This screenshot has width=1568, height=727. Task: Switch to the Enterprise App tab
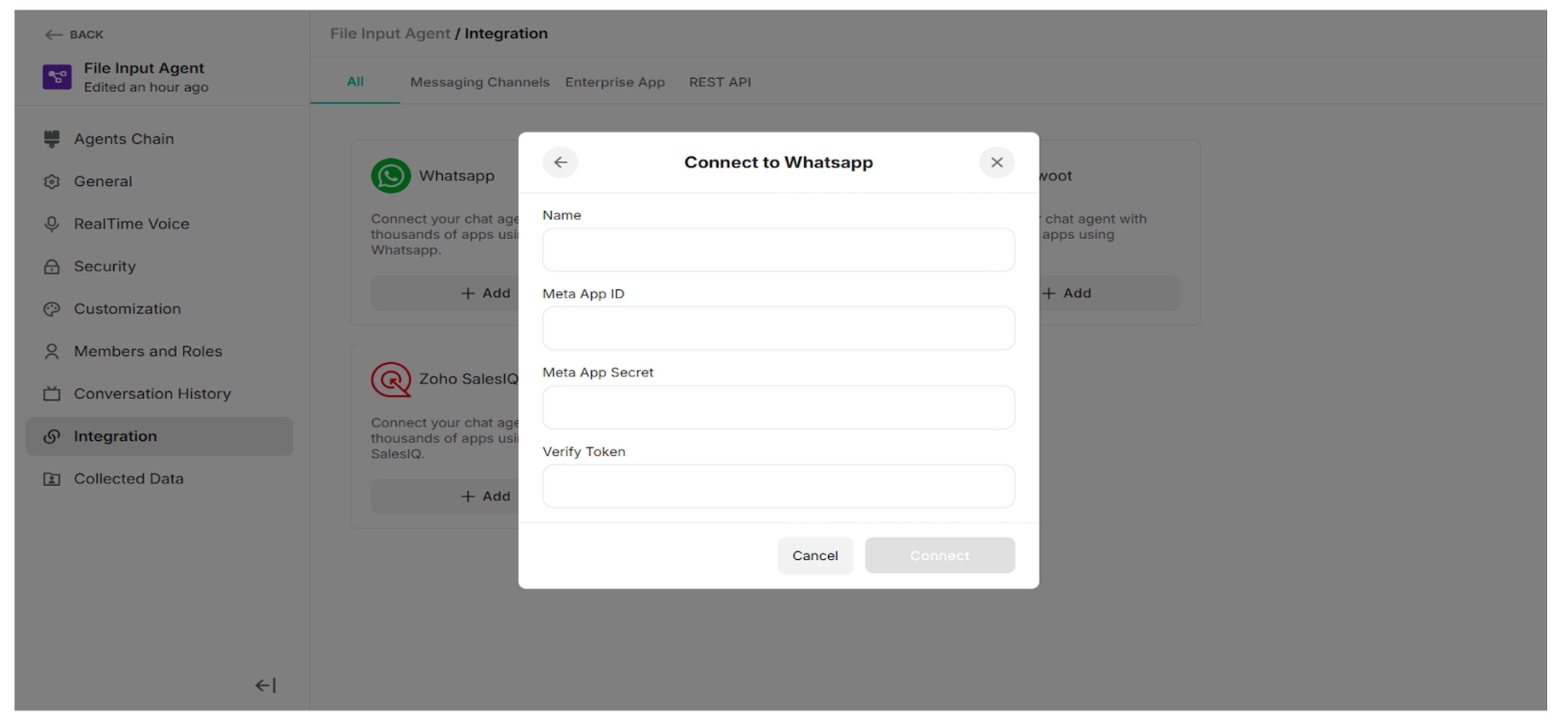click(615, 82)
